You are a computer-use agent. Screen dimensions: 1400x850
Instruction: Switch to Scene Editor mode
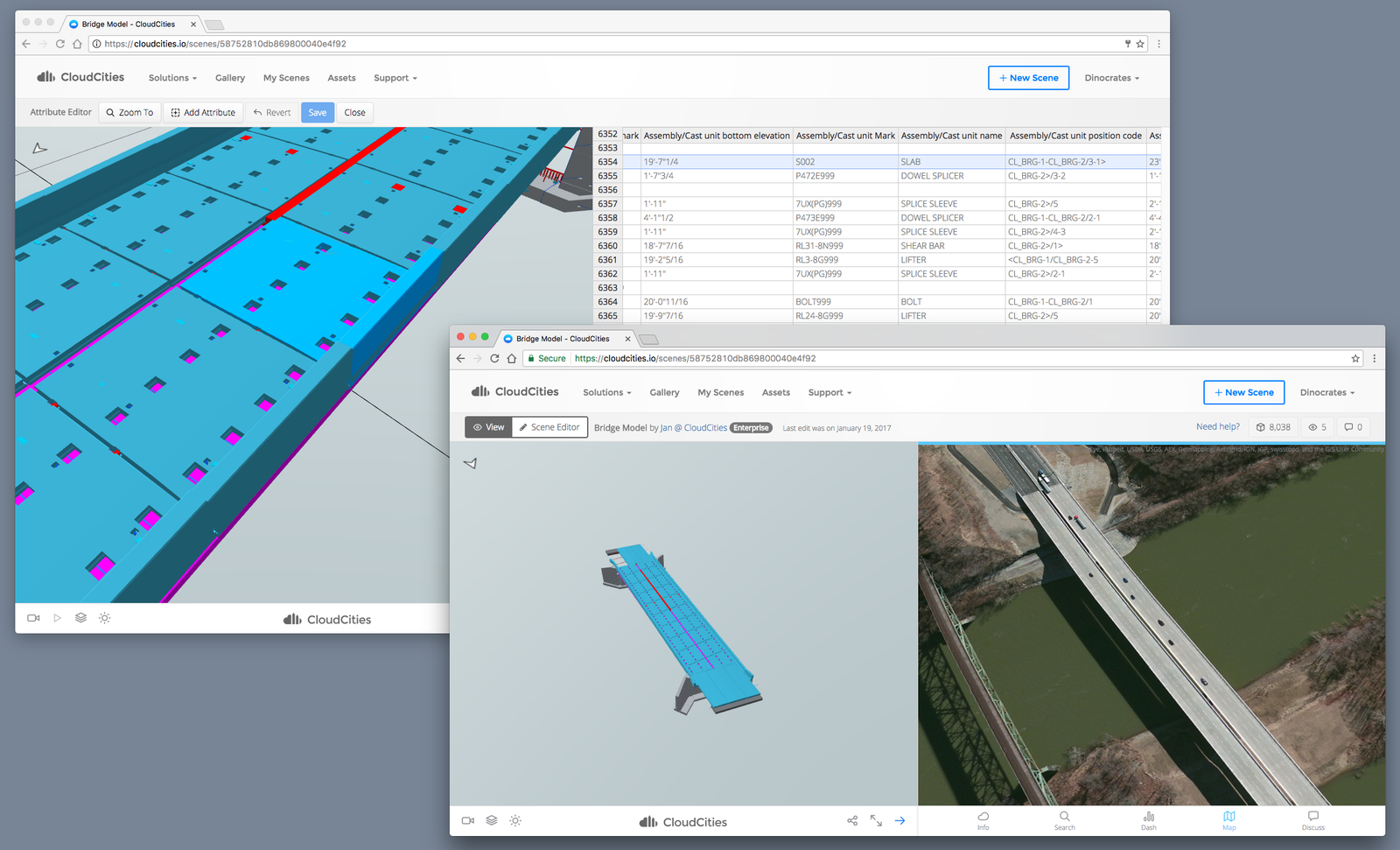coord(549,427)
